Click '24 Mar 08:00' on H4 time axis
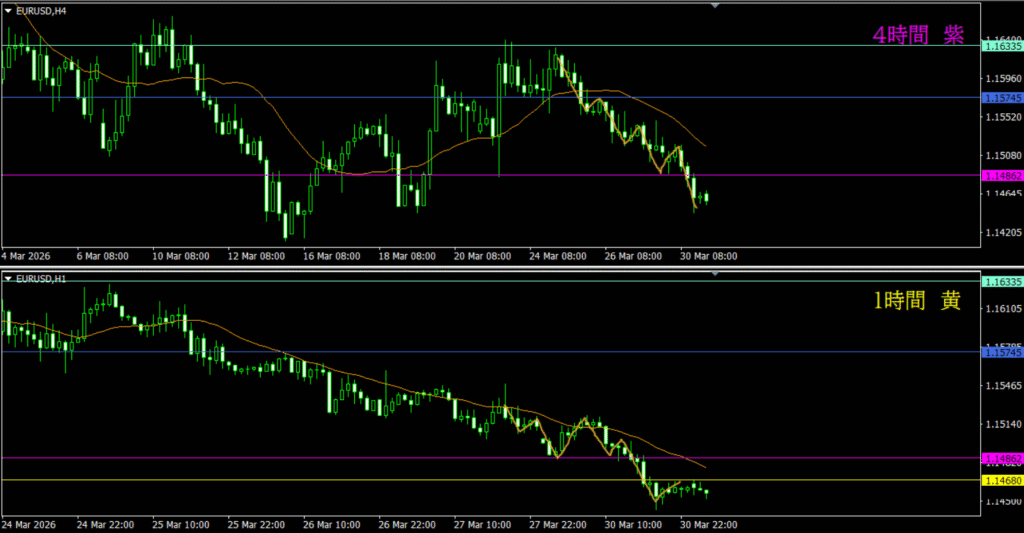The image size is (1024, 533). [558, 256]
